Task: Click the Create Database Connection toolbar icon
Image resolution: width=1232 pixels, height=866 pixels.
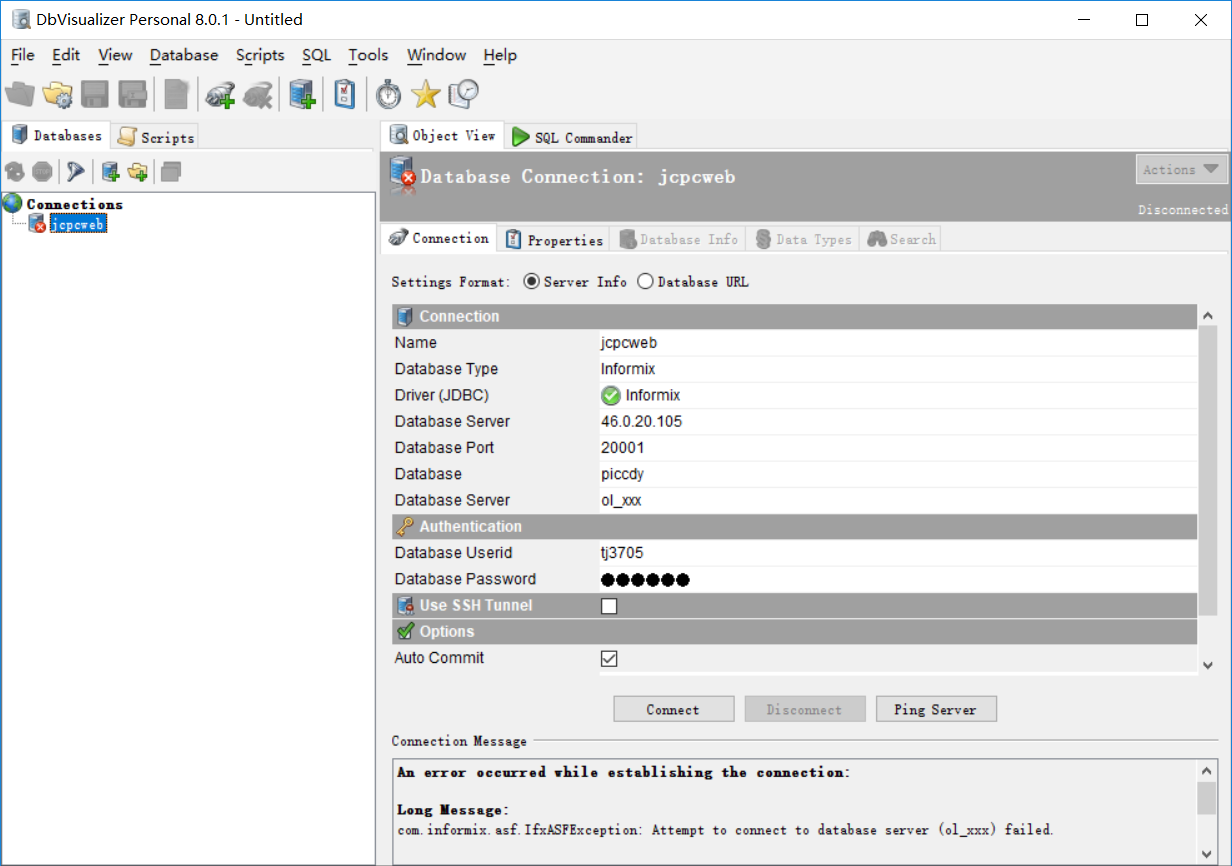Action: point(301,95)
